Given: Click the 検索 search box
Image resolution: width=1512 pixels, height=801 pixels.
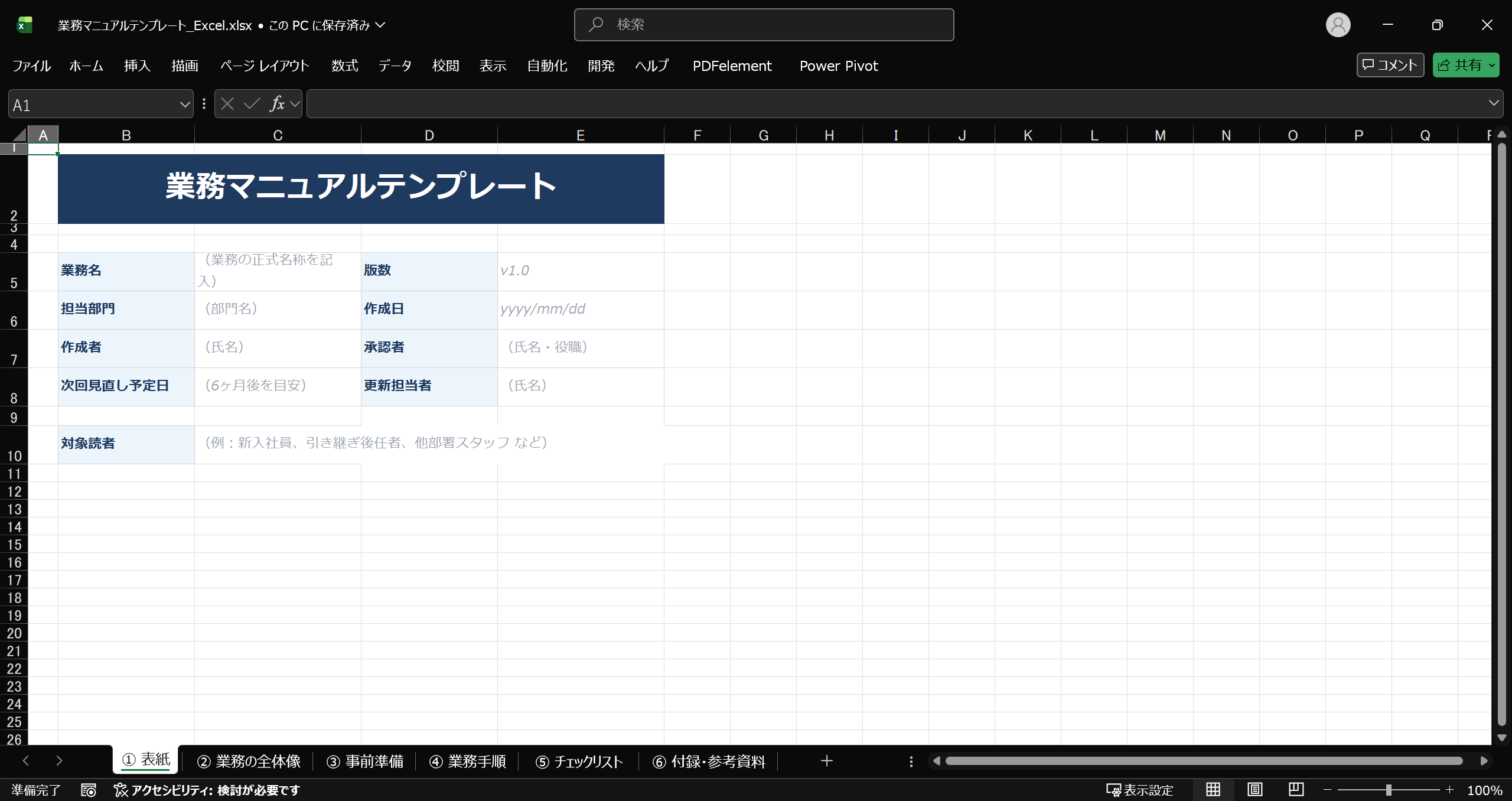Looking at the screenshot, I should pos(764,25).
